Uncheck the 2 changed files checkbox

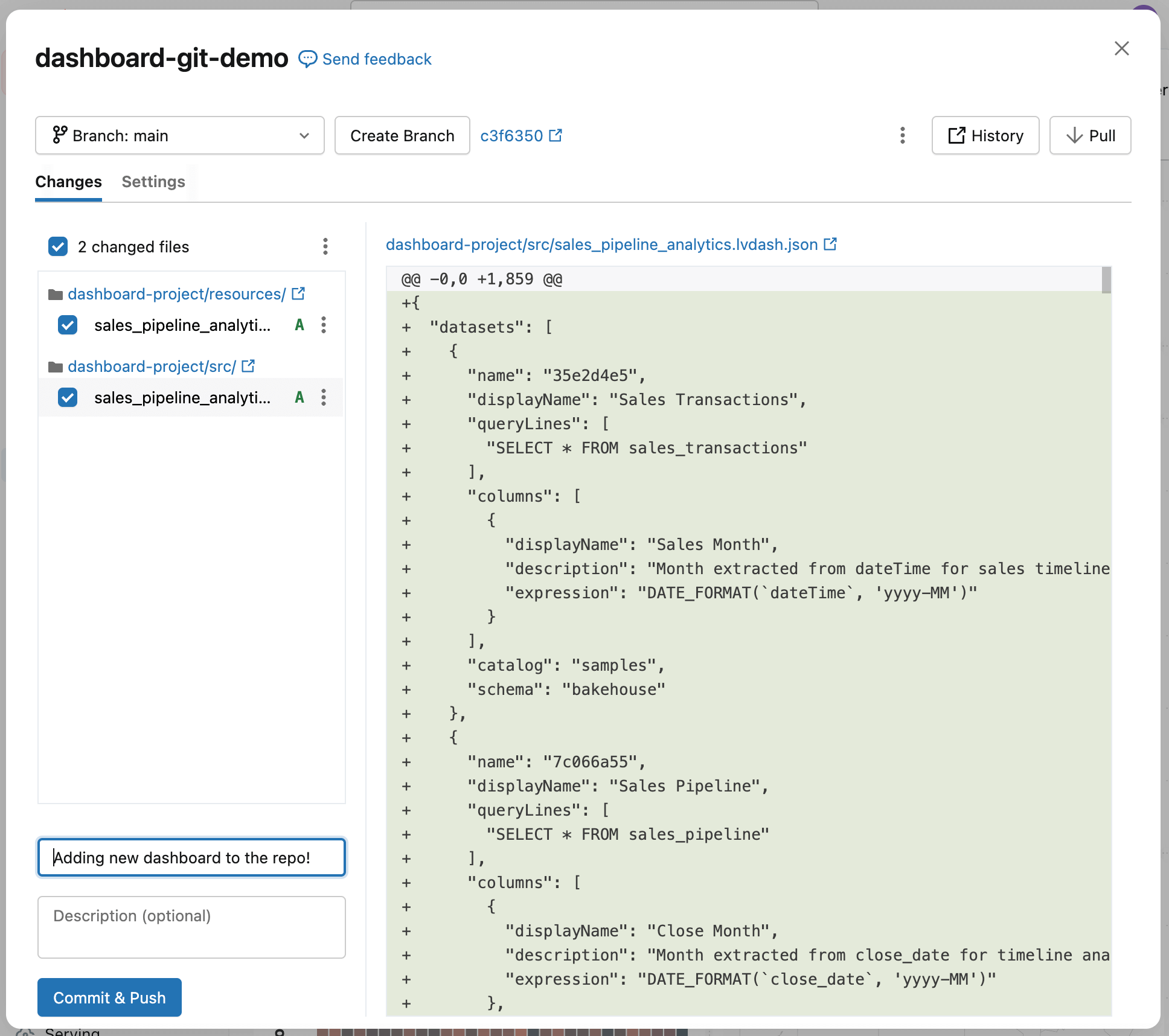click(58, 246)
